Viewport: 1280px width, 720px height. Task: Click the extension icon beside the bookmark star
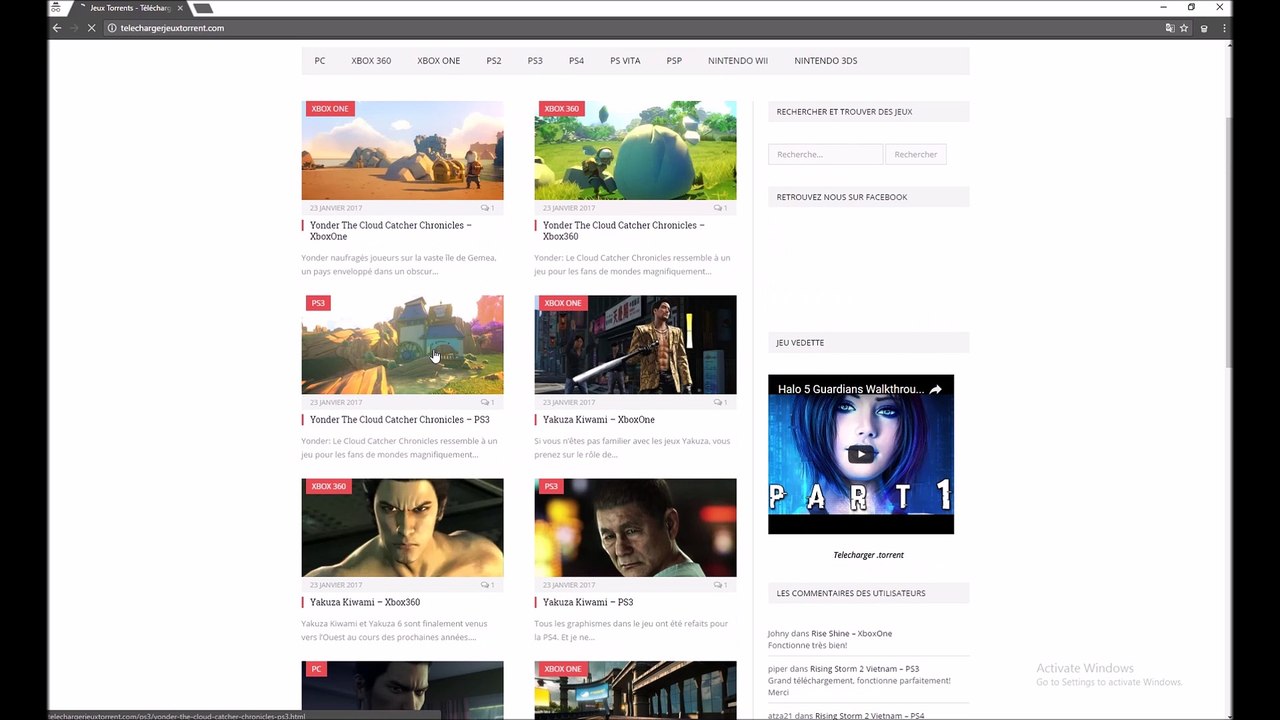[1204, 28]
